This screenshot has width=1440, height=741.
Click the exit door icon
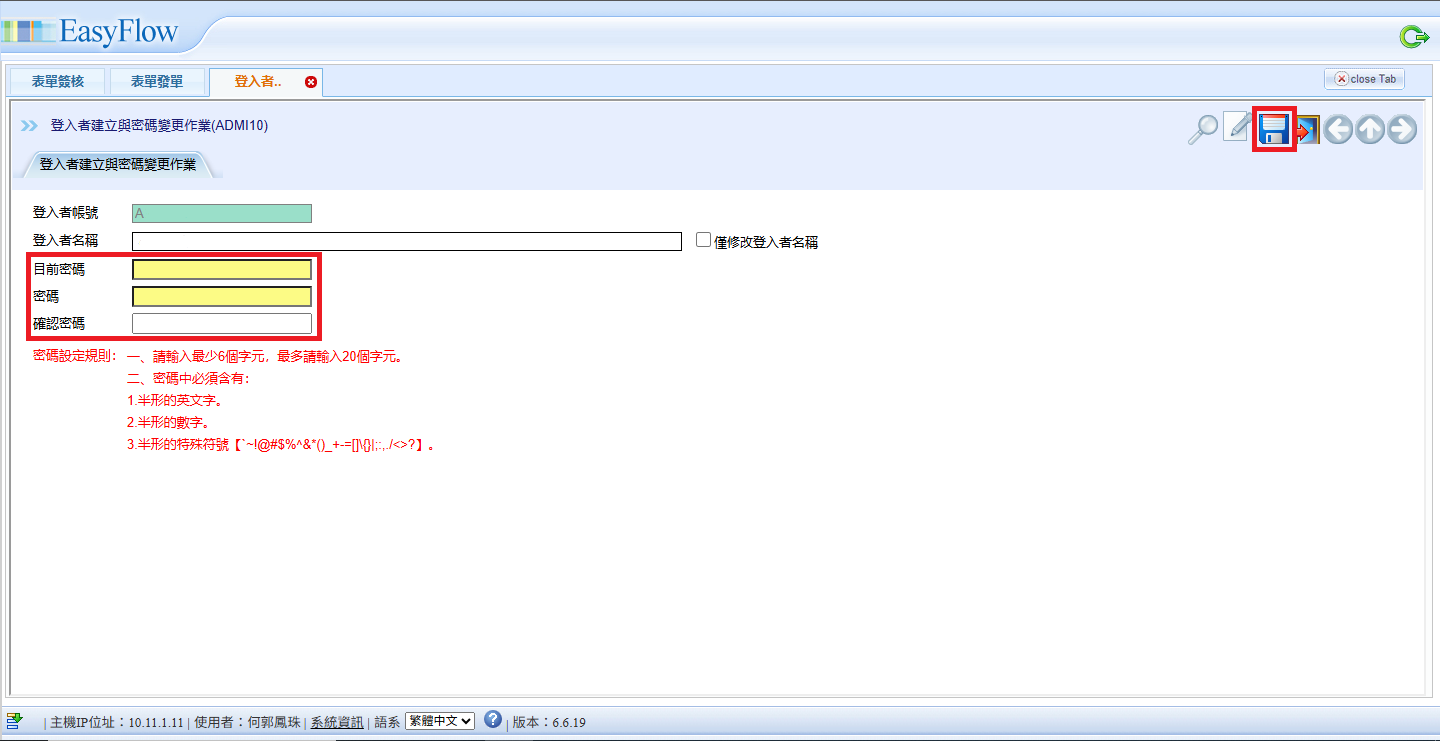1308,130
